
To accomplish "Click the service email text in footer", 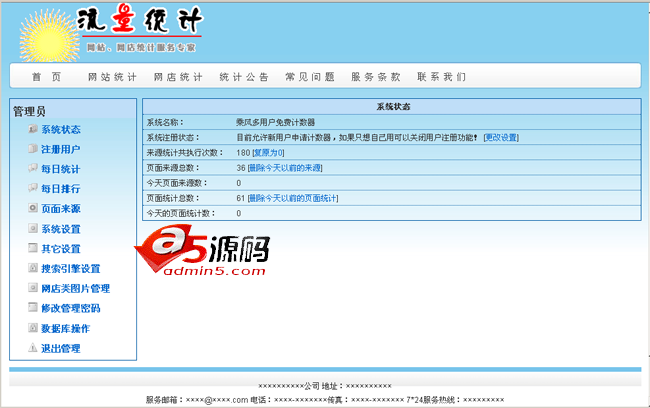I will click(x=197, y=400).
